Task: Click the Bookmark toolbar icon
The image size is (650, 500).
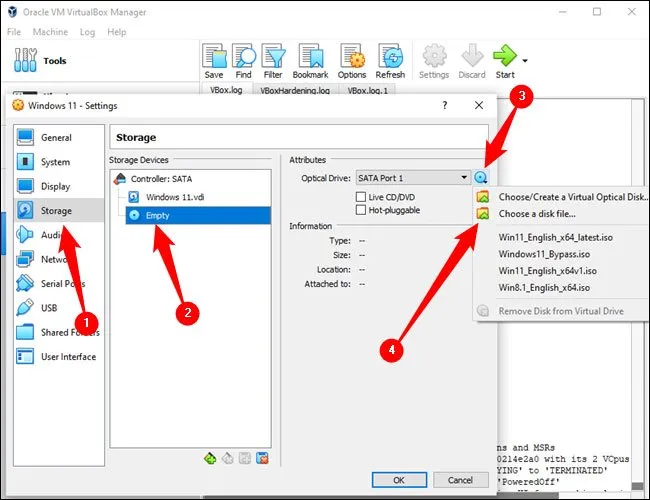Action: click(310, 60)
